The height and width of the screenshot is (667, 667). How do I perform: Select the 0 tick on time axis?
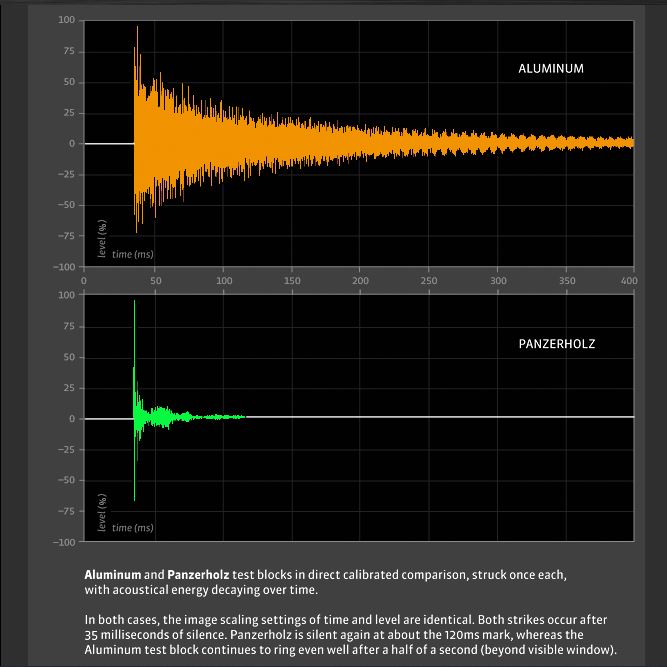tap(84, 281)
